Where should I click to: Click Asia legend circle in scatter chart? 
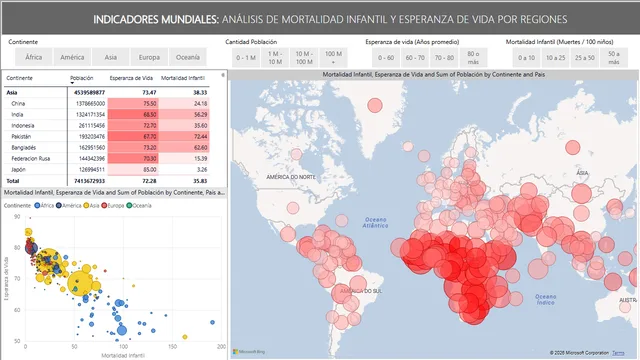86,205
